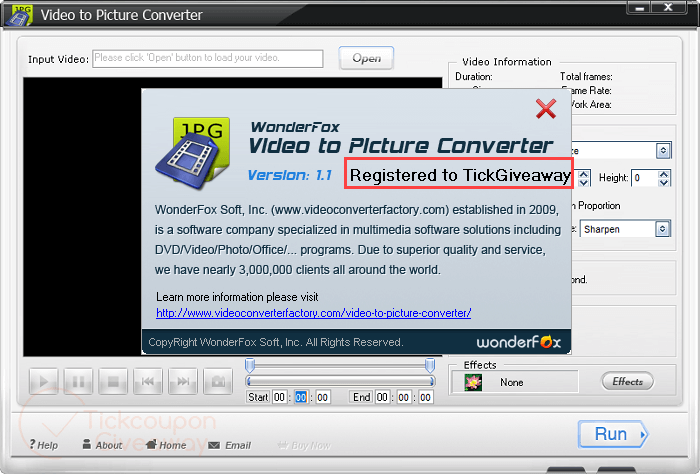Open the Sharpen dropdown
This screenshot has width=700, height=474.
(662, 229)
